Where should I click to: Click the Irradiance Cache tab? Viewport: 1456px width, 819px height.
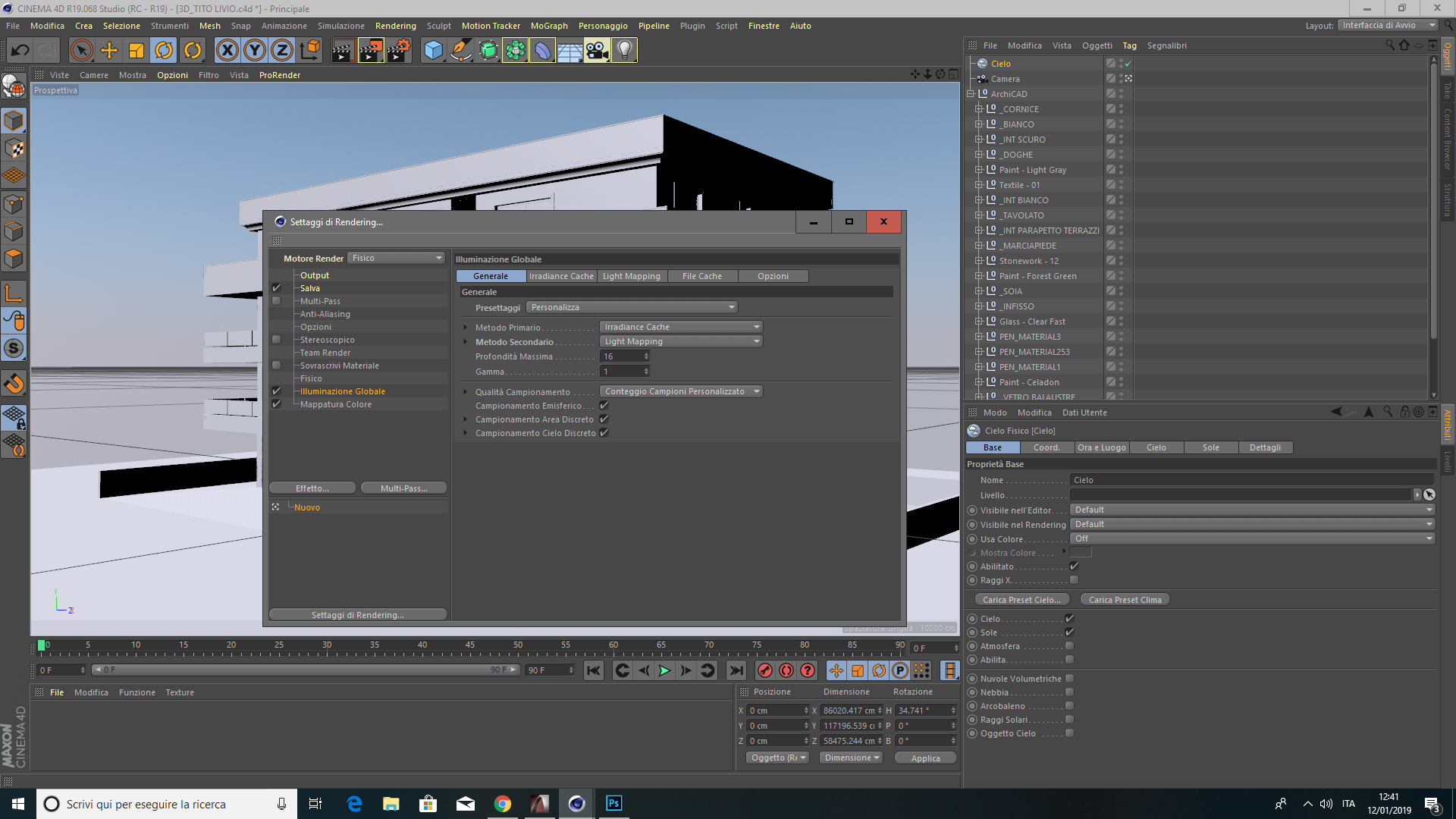[561, 275]
